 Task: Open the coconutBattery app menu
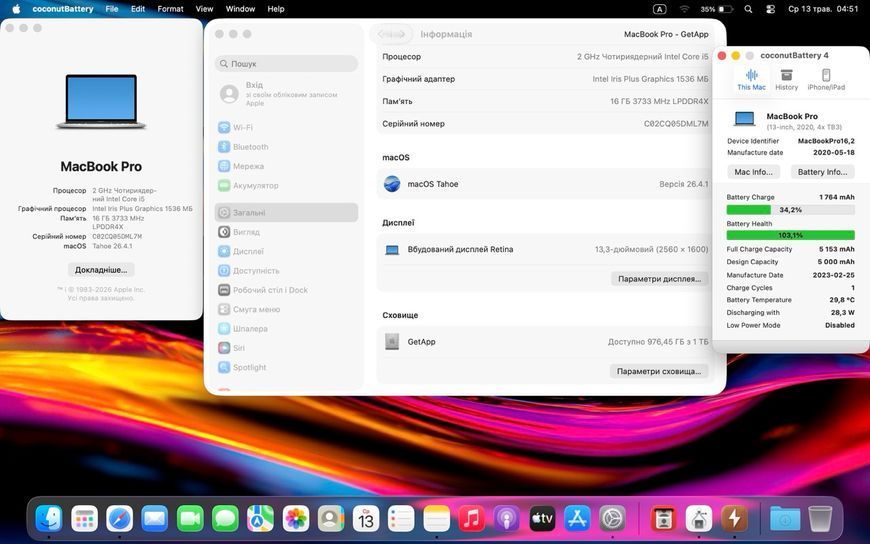tap(63, 9)
